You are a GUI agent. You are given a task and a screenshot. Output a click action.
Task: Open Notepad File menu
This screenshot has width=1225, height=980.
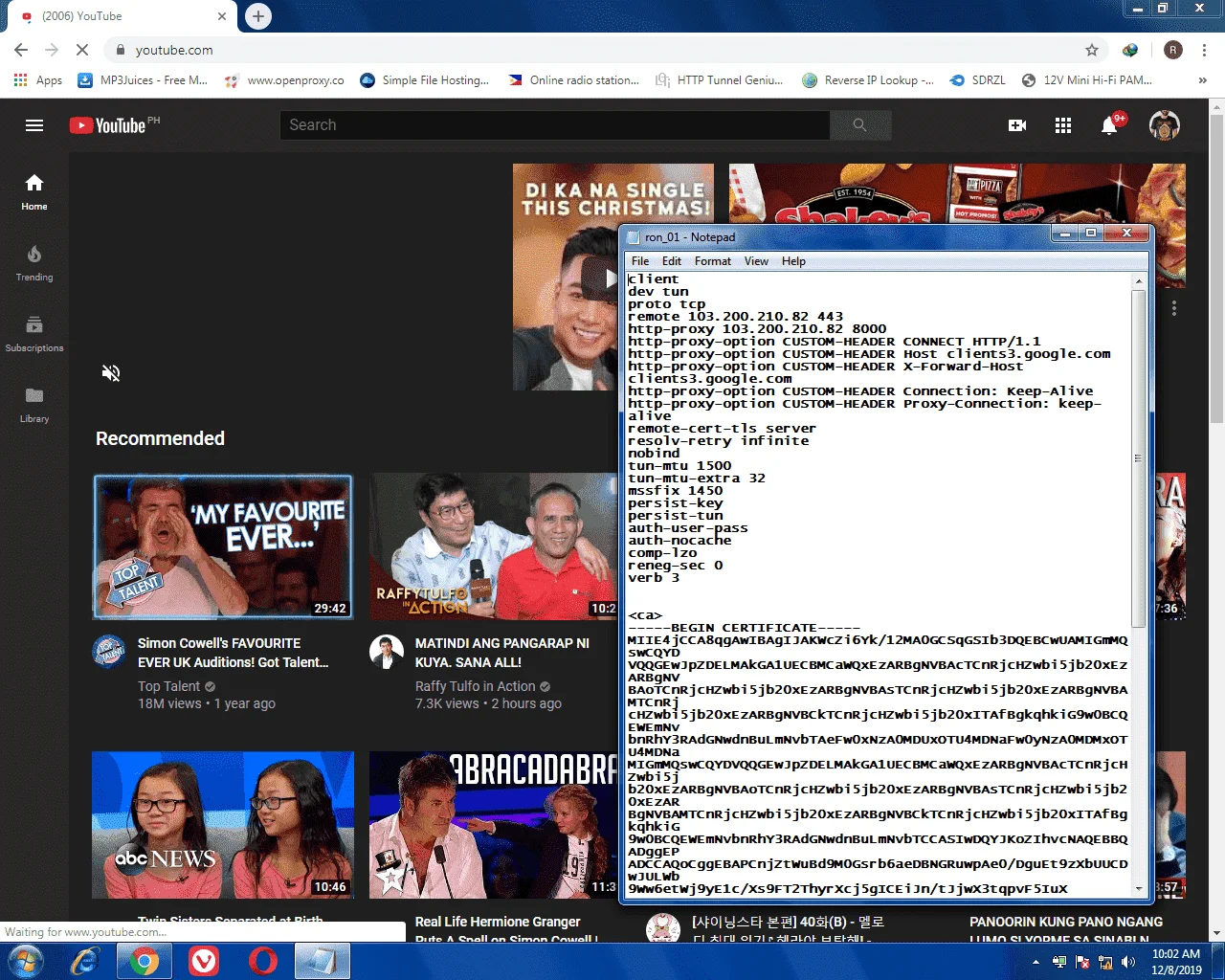coord(640,261)
